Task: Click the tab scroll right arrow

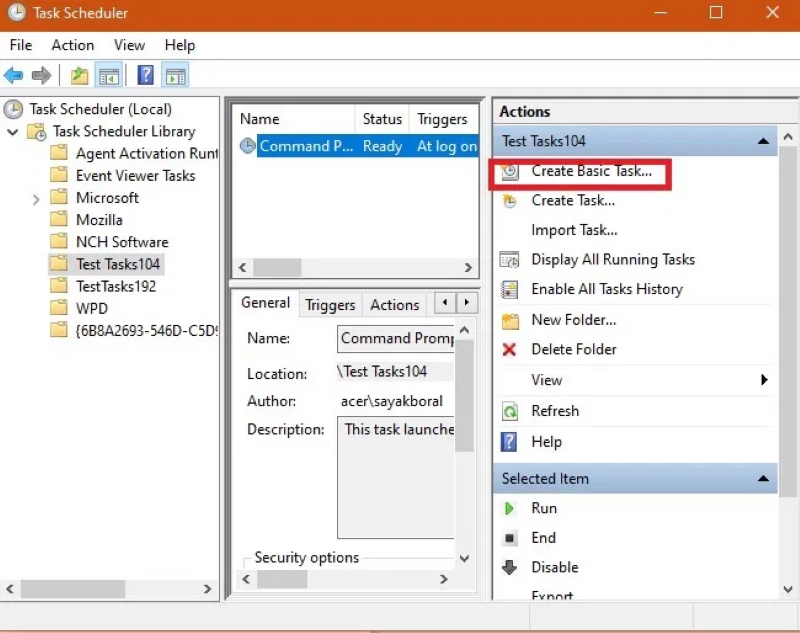Action: pos(466,303)
